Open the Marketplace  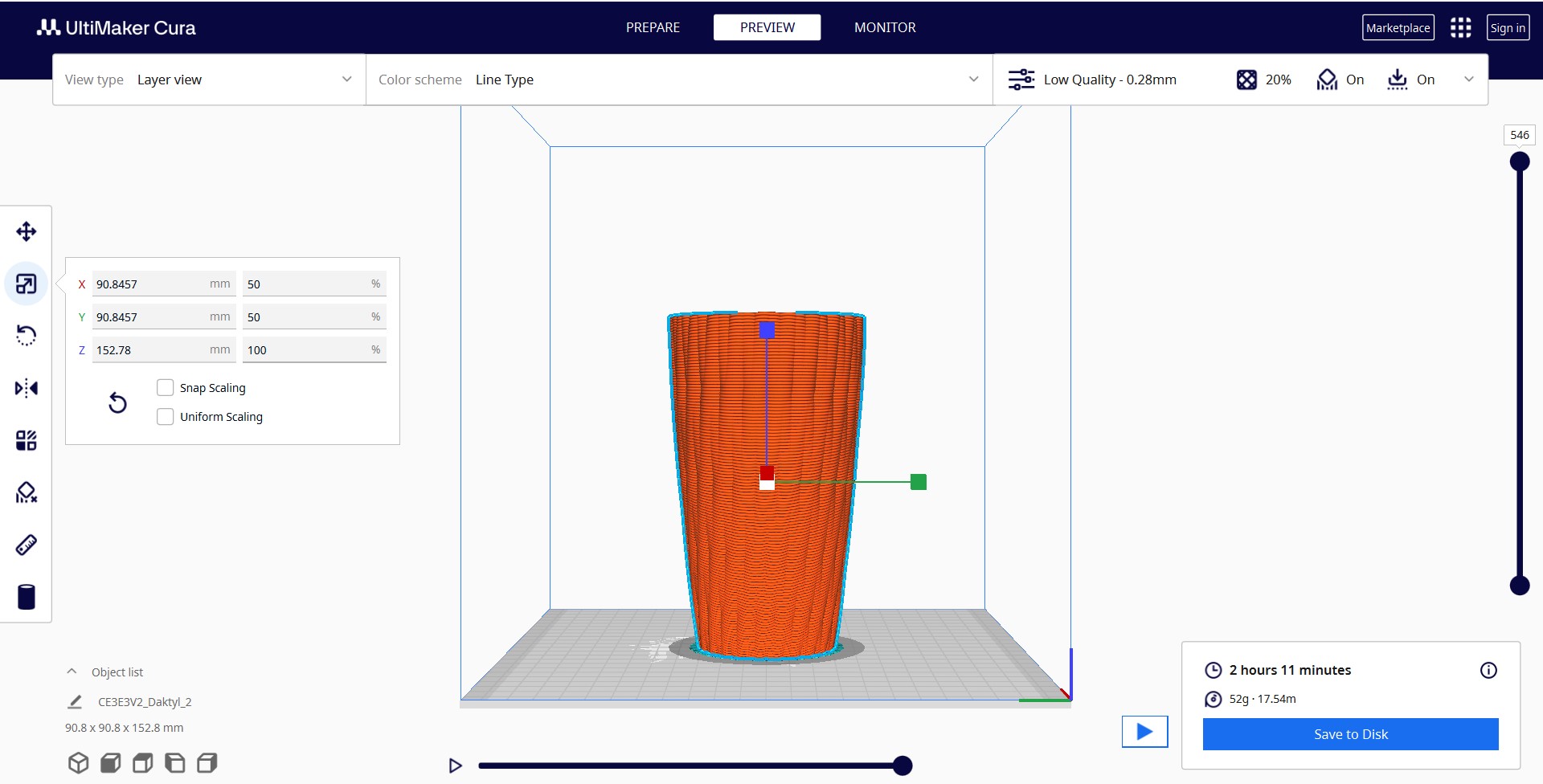(1398, 28)
